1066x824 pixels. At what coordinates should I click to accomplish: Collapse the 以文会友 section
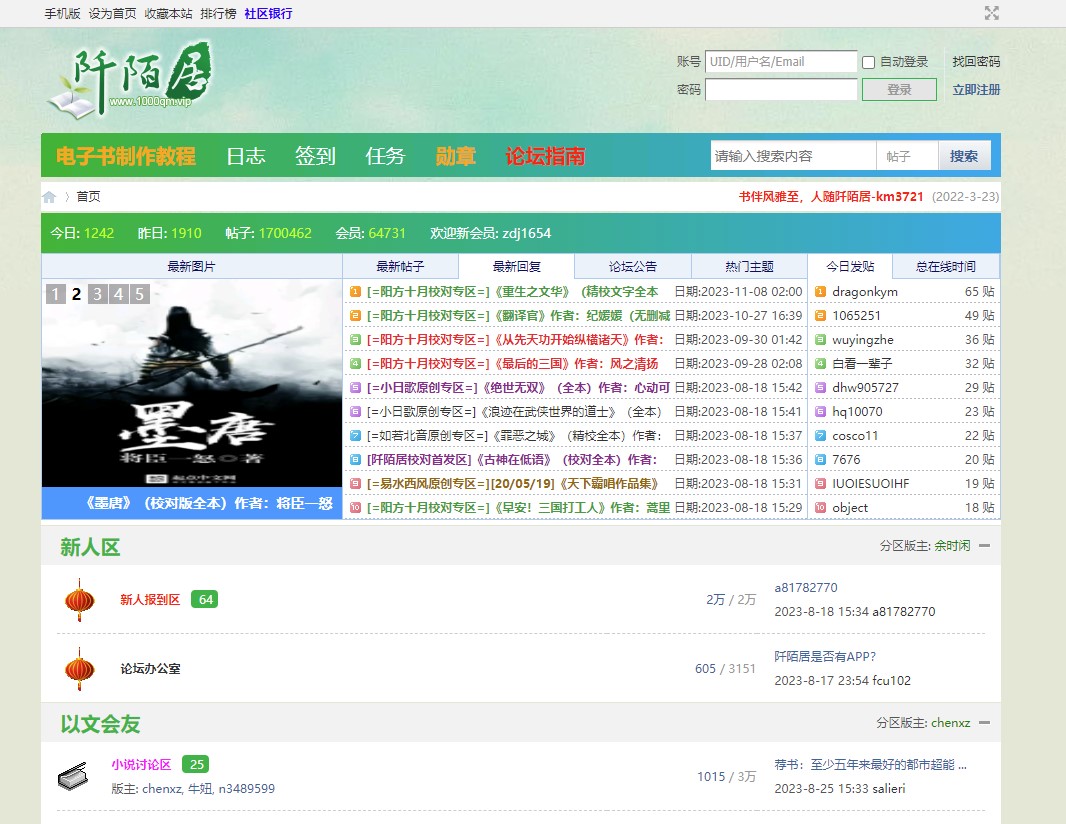point(984,723)
